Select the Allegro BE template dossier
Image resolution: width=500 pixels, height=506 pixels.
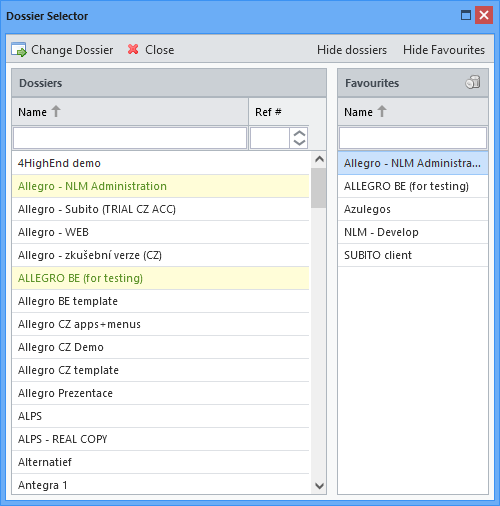(160, 301)
